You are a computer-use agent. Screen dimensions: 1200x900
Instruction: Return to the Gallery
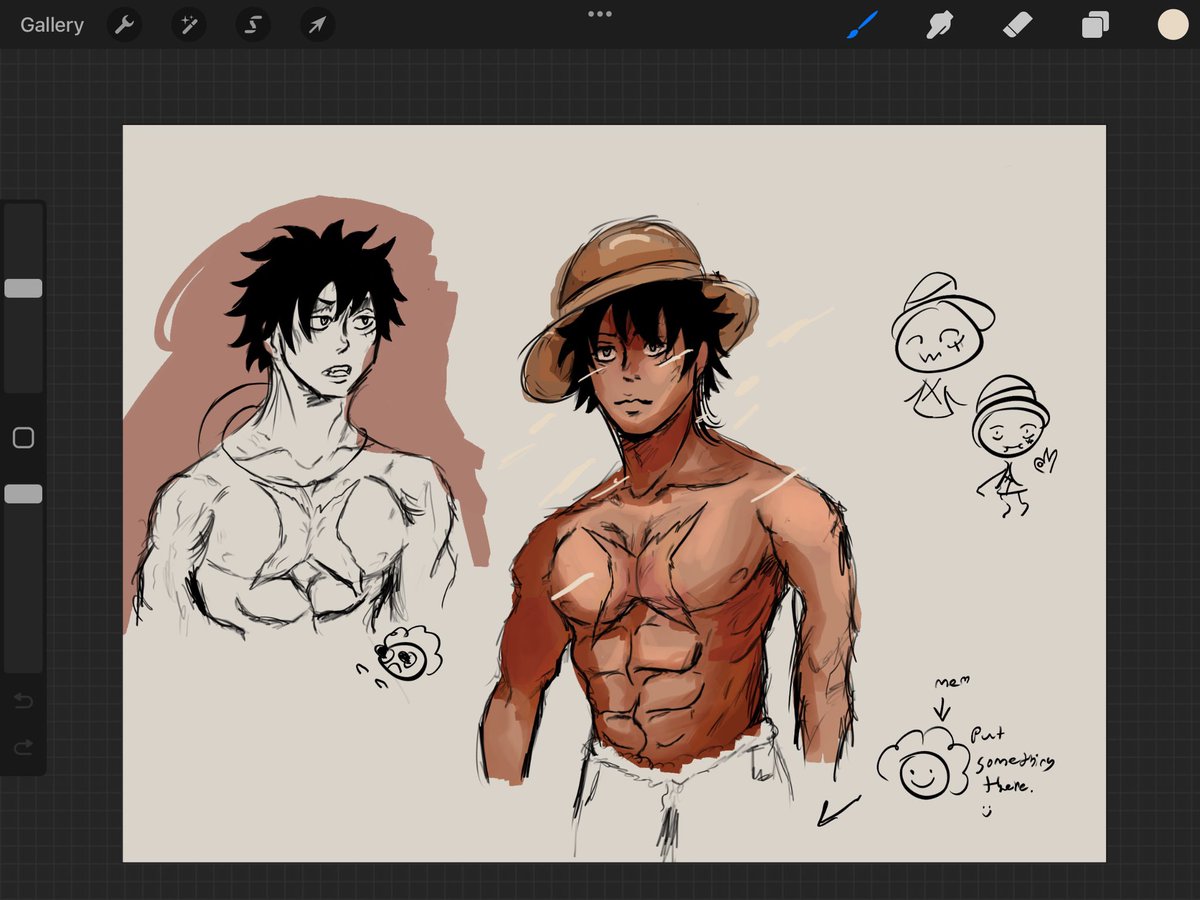(52, 25)
